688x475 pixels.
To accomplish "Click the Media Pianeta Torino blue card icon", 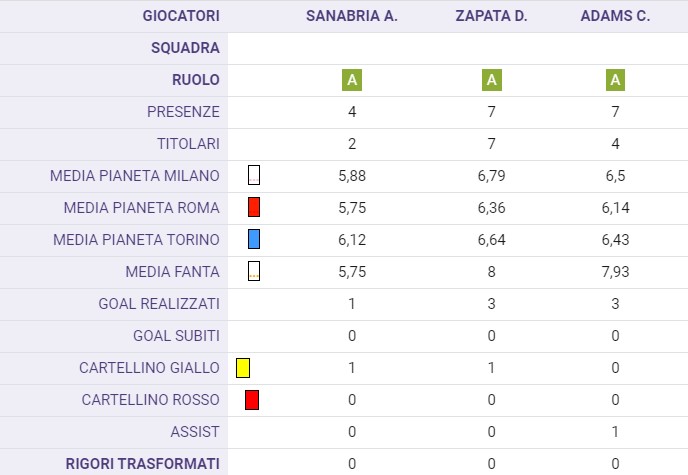I will 254,239.
